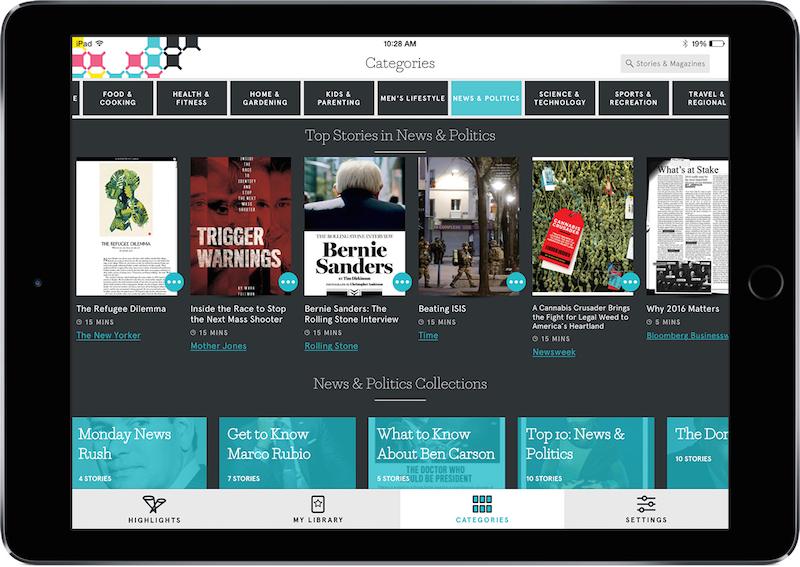Focus the Stories & Magazines search field
Screen dimensions: 800x567
pos(665,64)
